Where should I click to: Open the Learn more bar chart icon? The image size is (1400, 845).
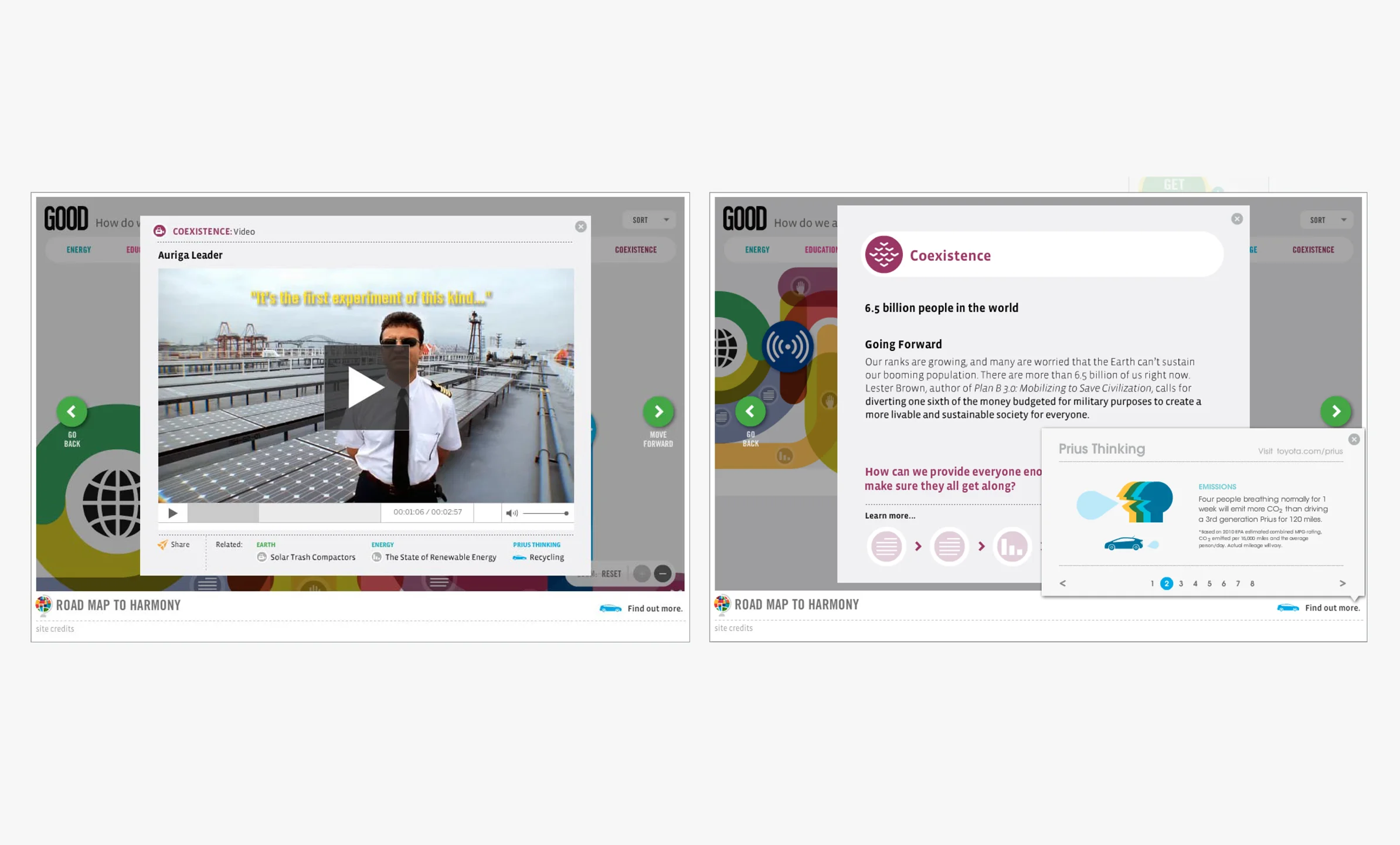[1012, 547]
